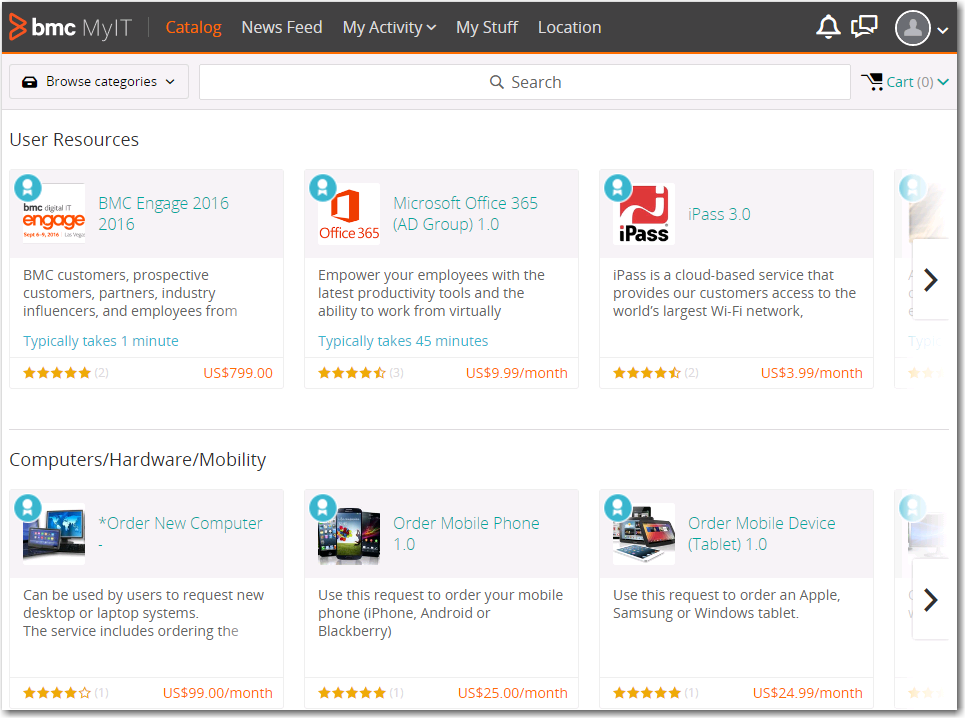
Task: Click the Office 365 logo image
Action: coord(349,214)
